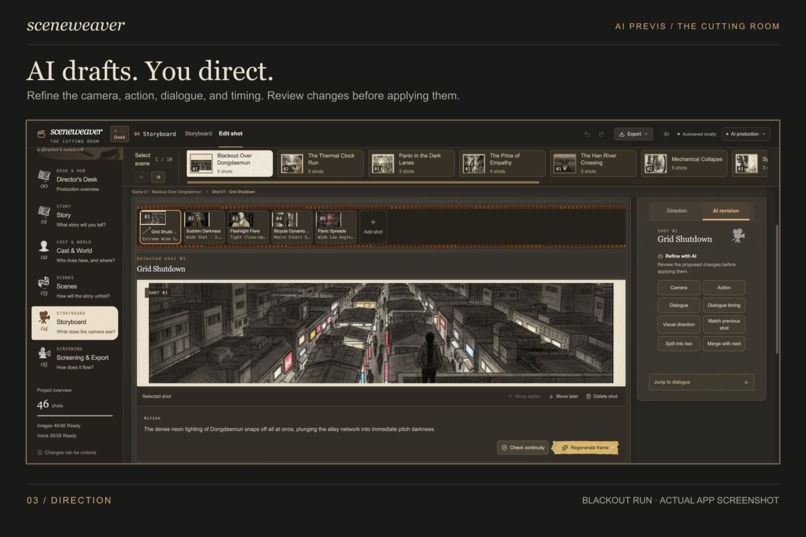Open the AI production dropdown

pyautogui.click(x=746, y=134)
